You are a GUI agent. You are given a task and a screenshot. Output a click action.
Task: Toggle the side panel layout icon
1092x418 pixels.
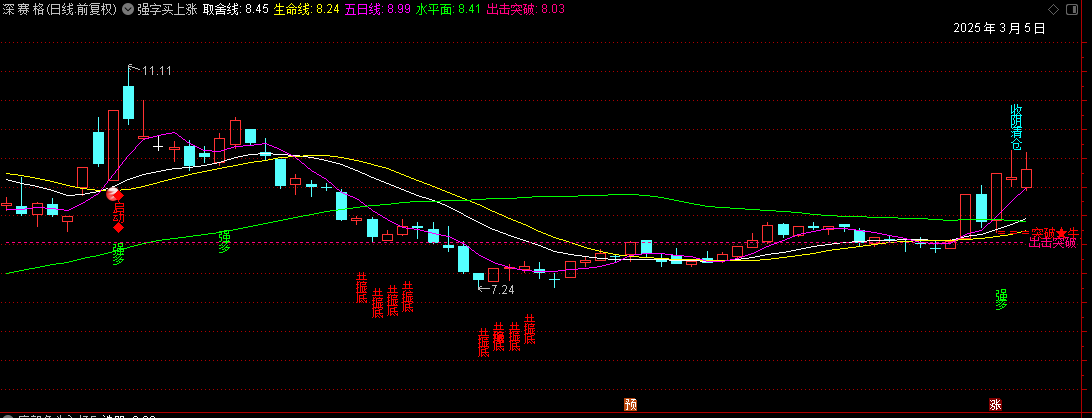(x=1073, y=9)
